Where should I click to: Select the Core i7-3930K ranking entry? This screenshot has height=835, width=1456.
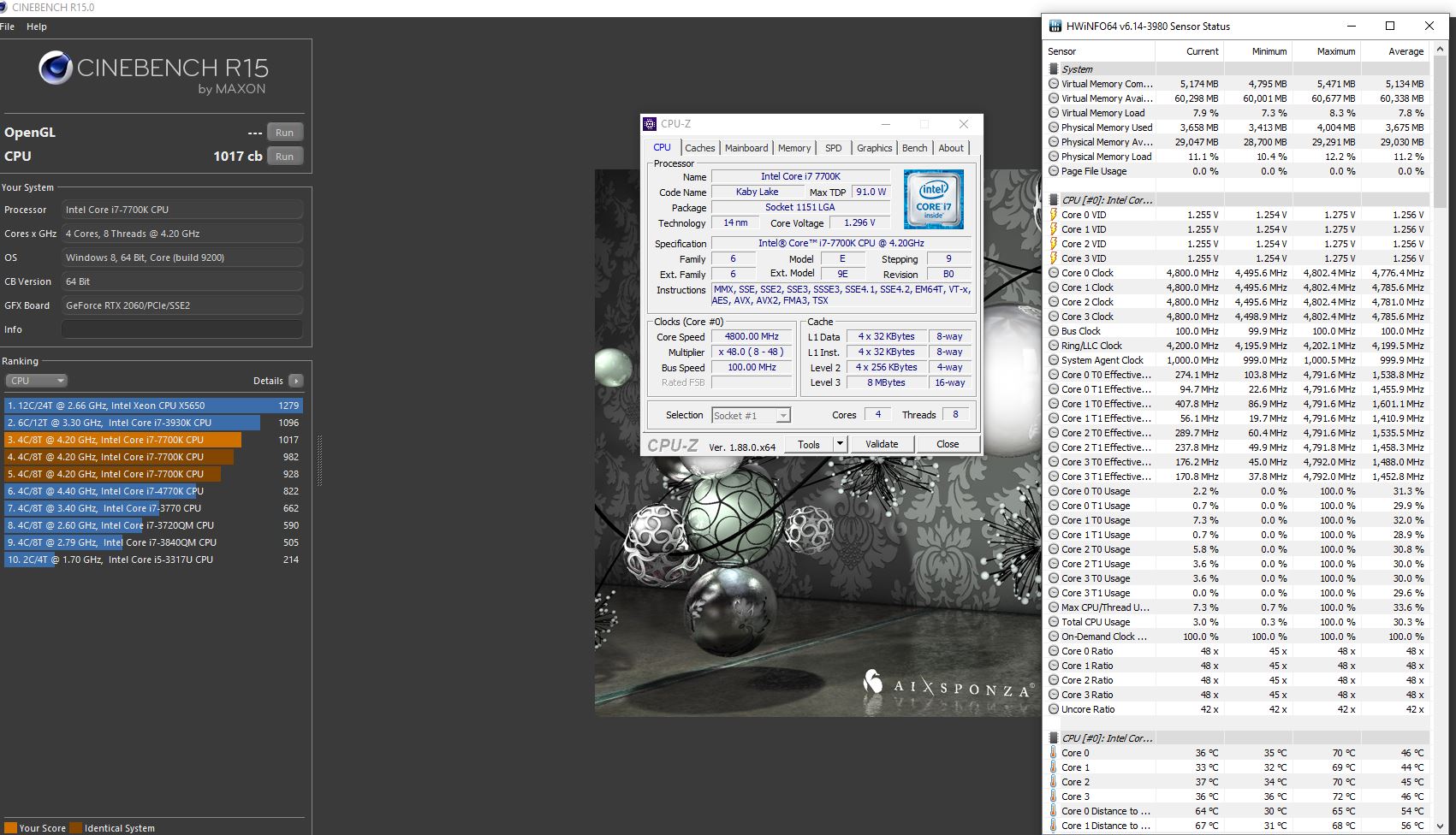click(154, 423)
